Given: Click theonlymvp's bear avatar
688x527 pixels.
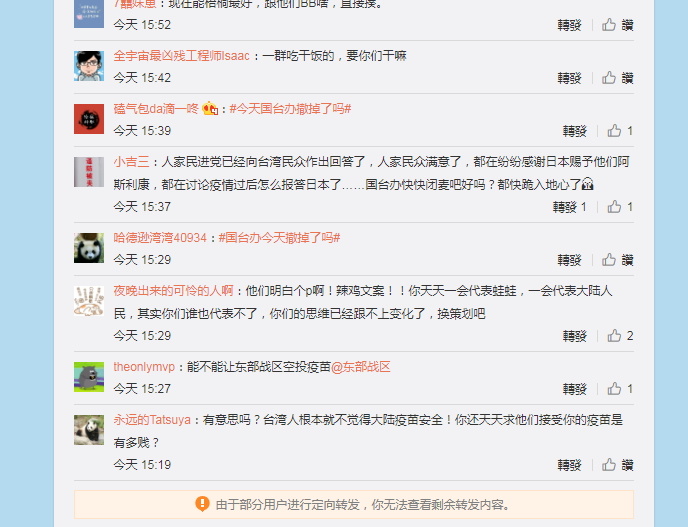Looking at the screenshot, I should (x=89, y=377).
